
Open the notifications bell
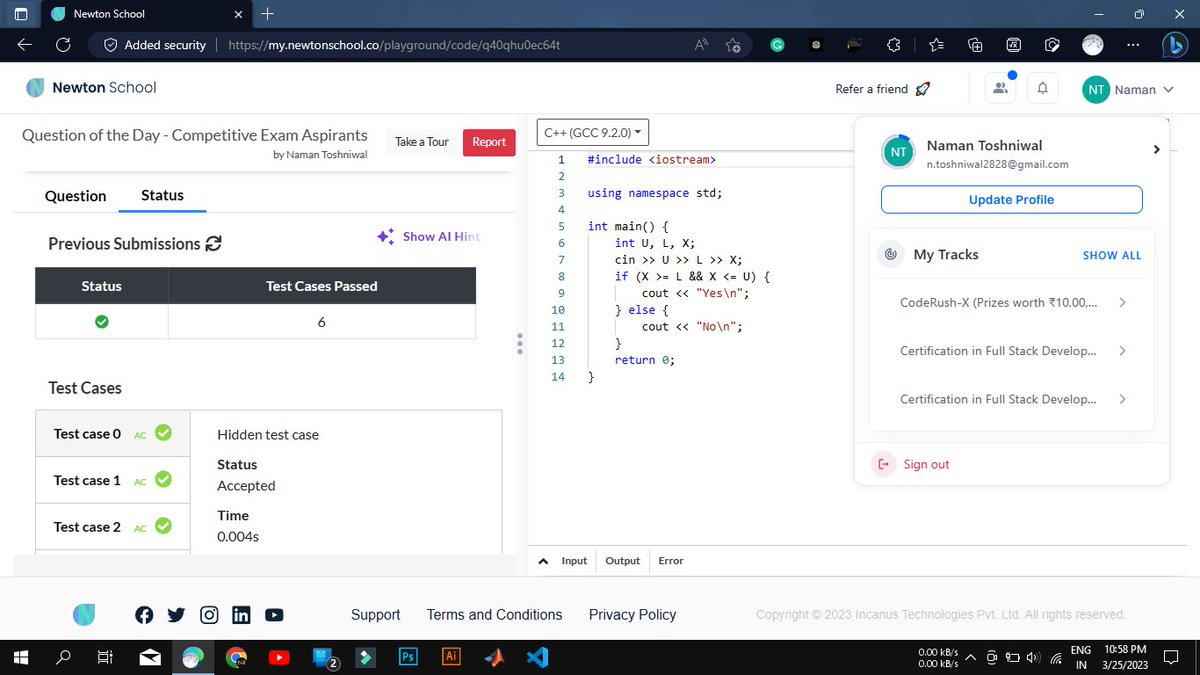pyautogui.click(x=1042, y=89)
